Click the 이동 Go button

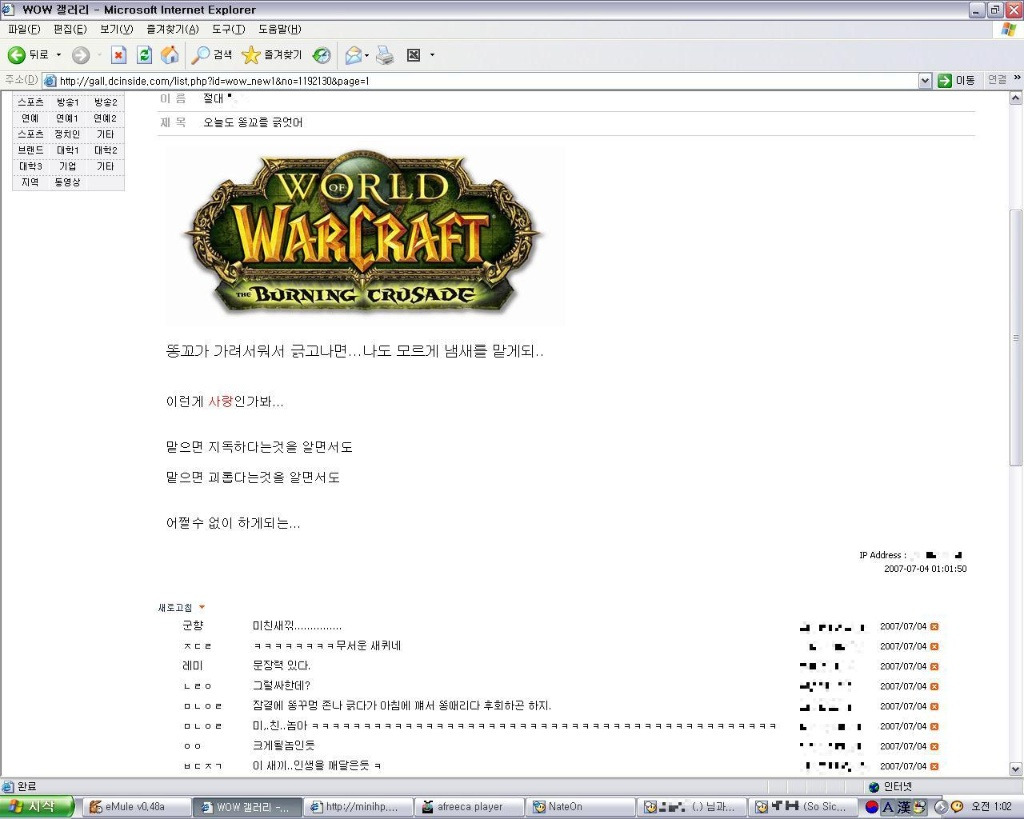click(x=956, y=80)
